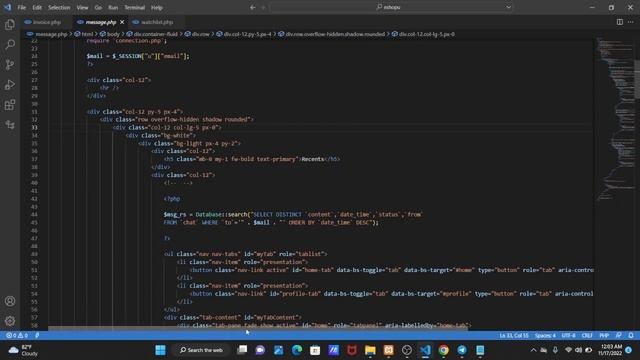
Task: Change the language mode via PHP
Action: click(x=604, y=336)
